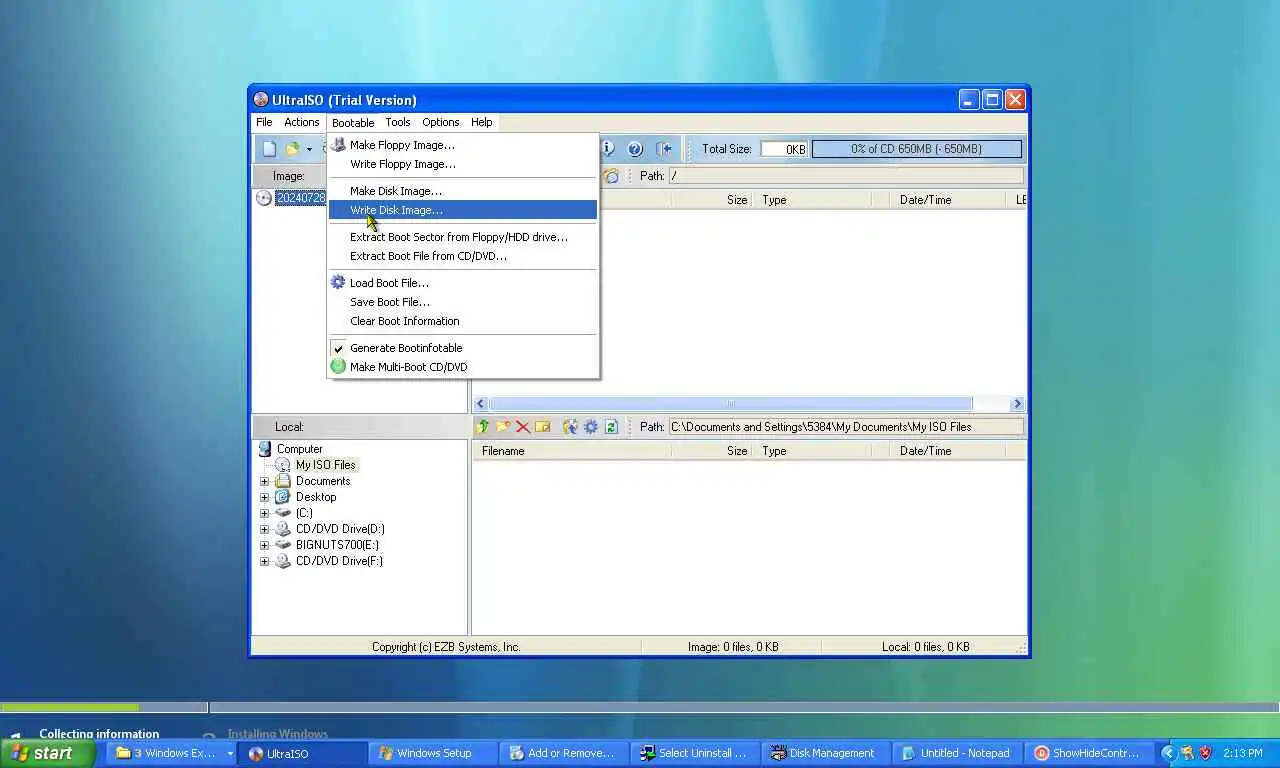Switch to Disk Management in the taskbar

(824, 753)
